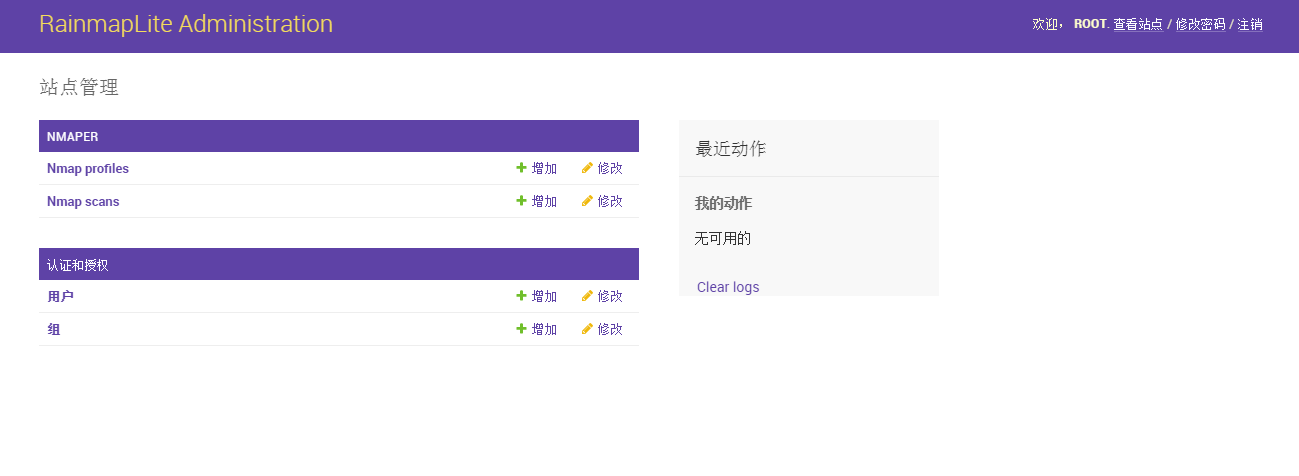Click 注销 to log out
Viewport: 1299px width, 476px height.
coord(1250,24)
